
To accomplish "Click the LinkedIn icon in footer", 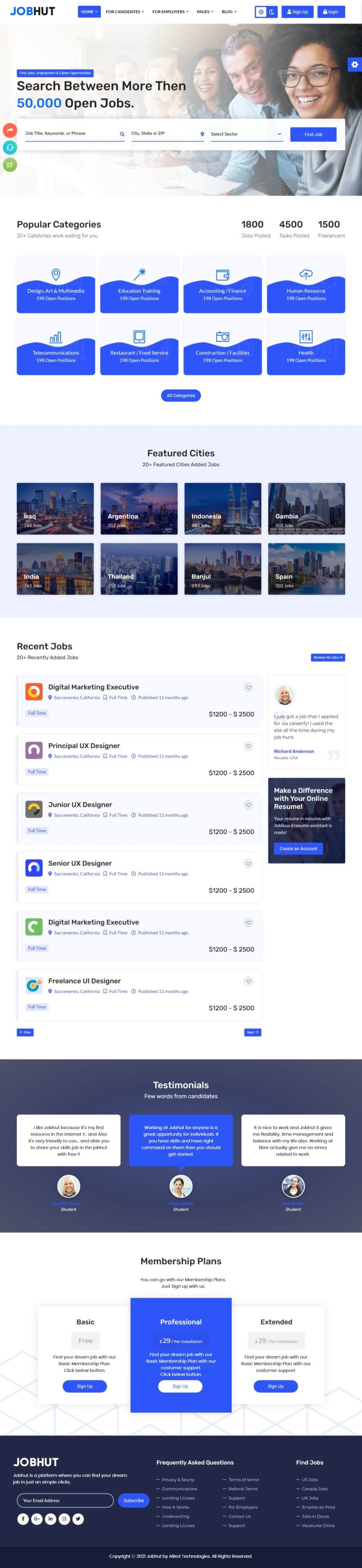I will click(50, 1519).
